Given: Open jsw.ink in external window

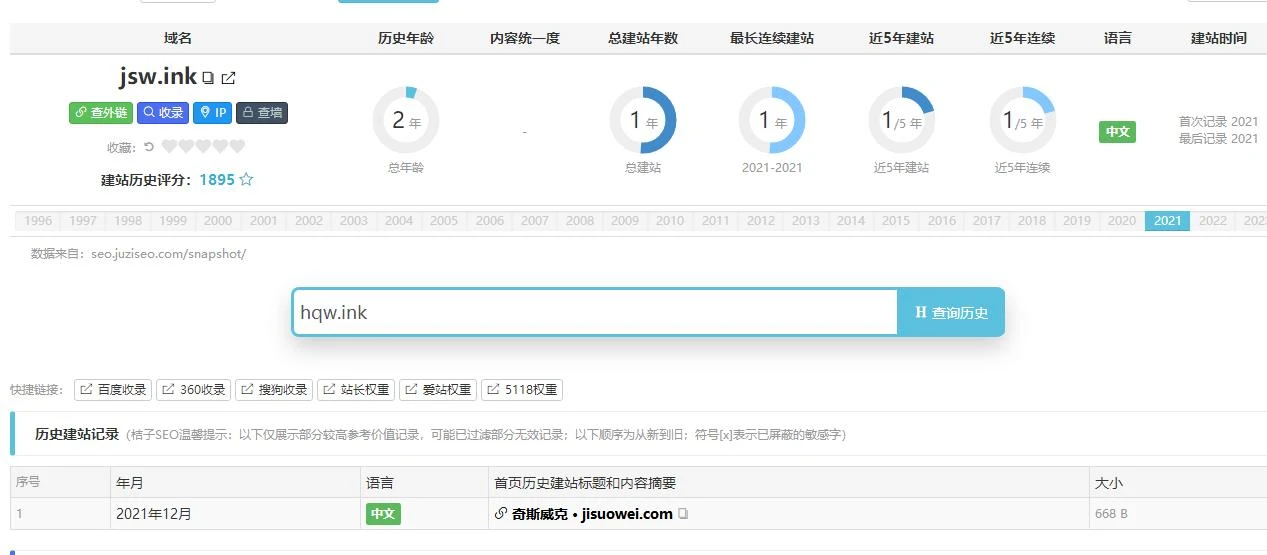Looking at the screenshot, I should (228, 78).
